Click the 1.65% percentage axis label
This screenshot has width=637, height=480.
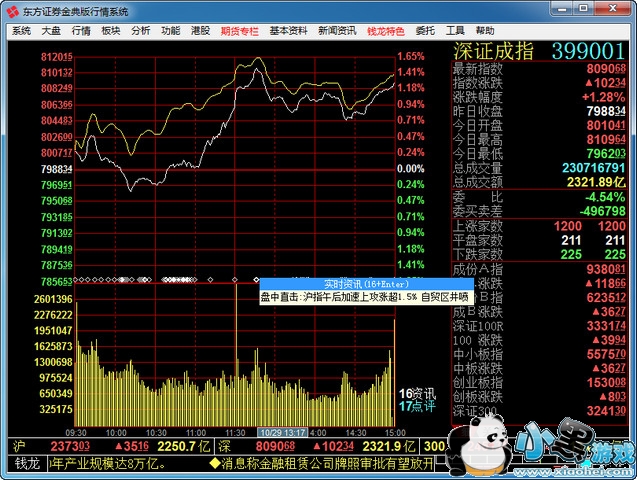coord(411,56)
